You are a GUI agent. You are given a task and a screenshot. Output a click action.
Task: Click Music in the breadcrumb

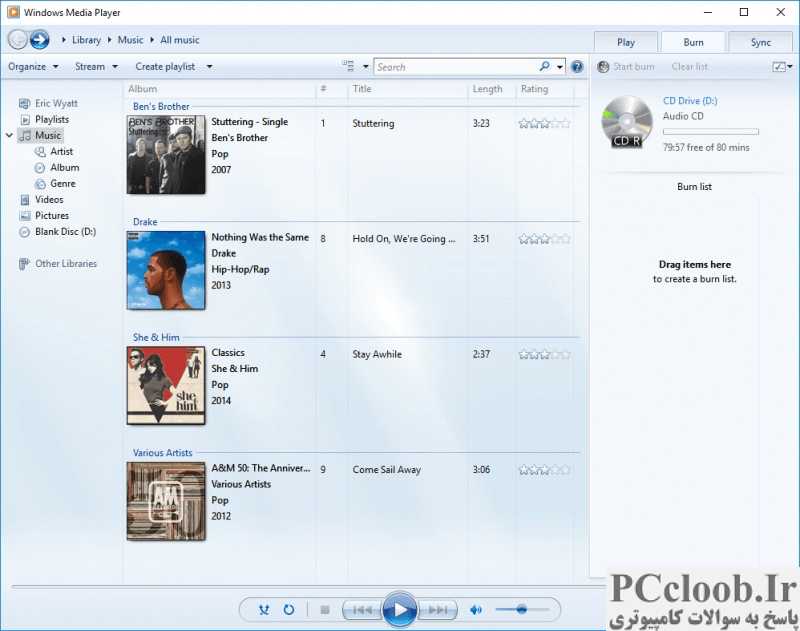131,40
